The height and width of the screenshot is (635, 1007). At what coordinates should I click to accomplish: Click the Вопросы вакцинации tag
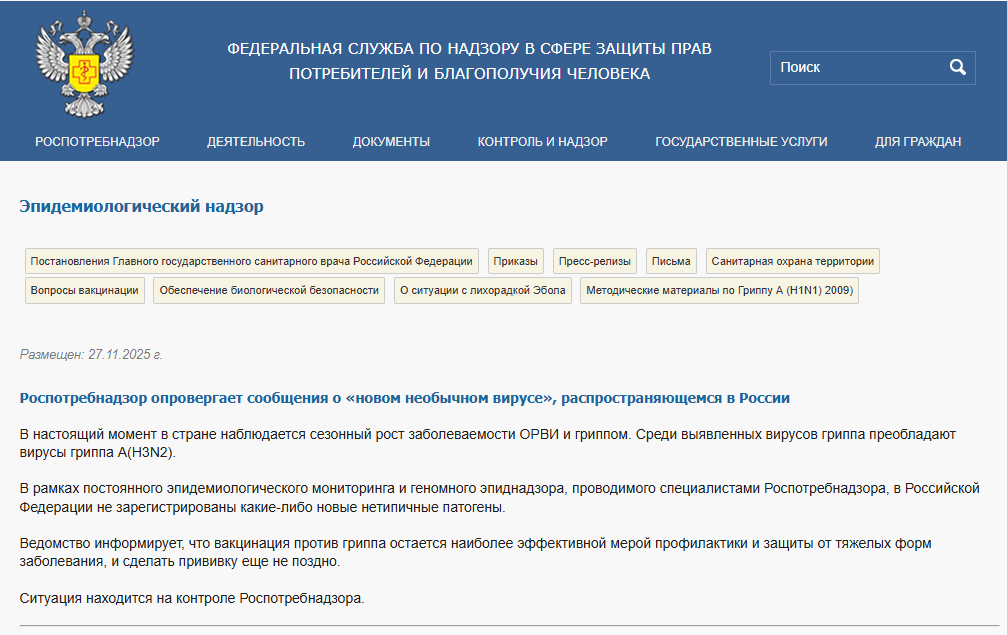tap(85, 291)
